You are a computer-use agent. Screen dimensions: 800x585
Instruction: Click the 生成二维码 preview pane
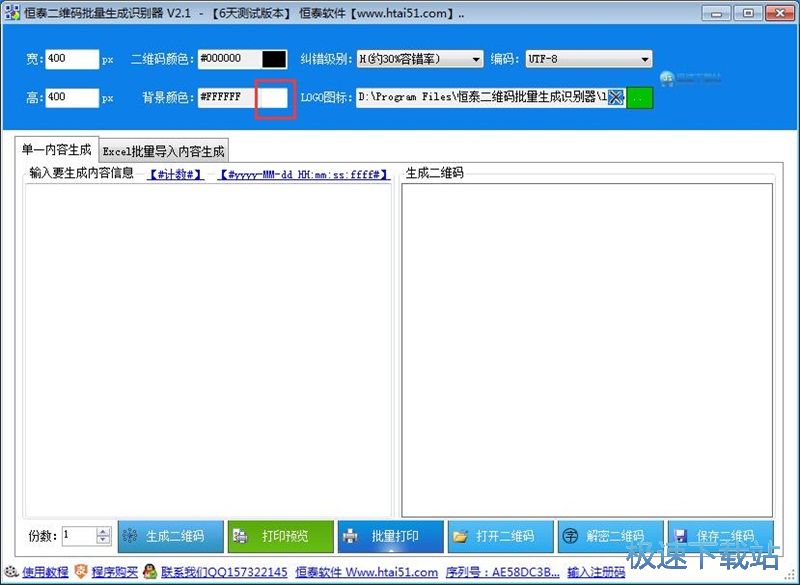(x=587, y=350)
